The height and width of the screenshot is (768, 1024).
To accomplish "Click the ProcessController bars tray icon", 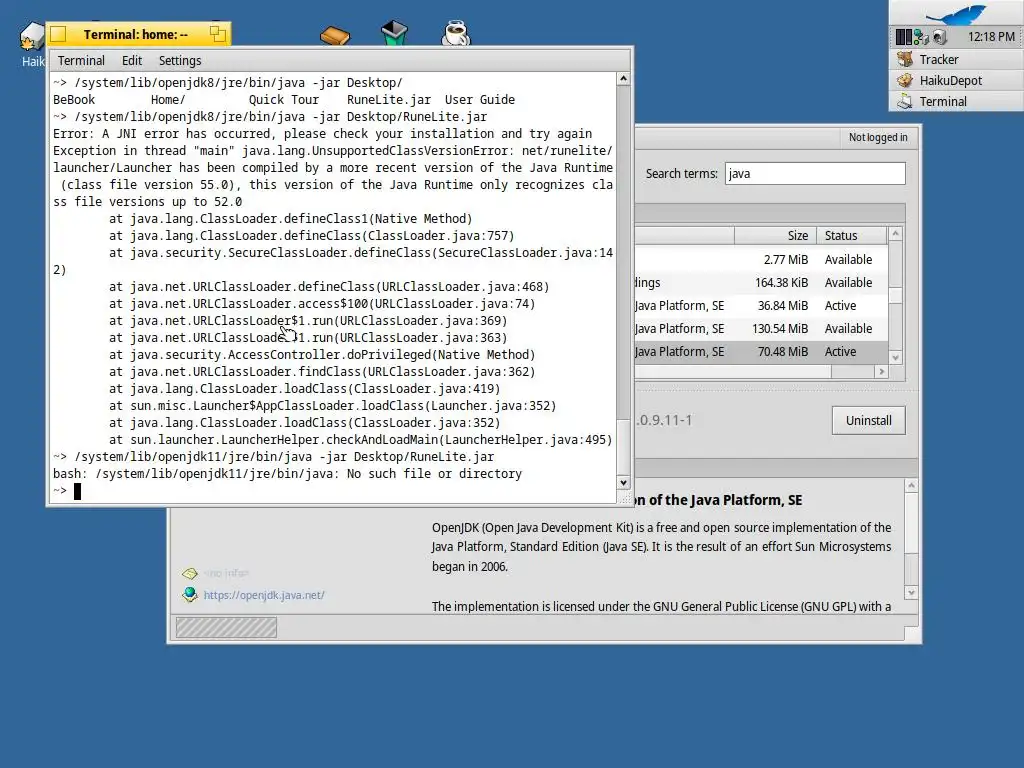I will coord(903,37).
